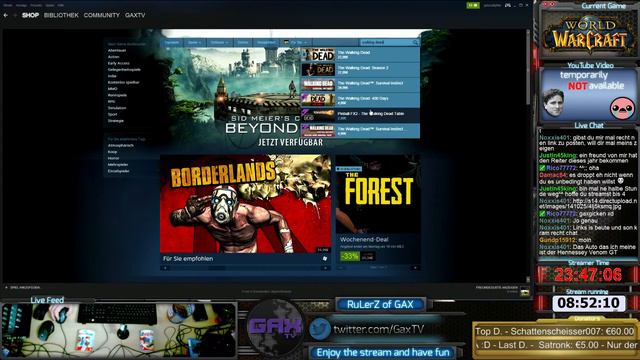The width and height of the screenshot is (640, 360).
Task: Click The Walking Dead result thumbnail
Action: pos(318,55)
